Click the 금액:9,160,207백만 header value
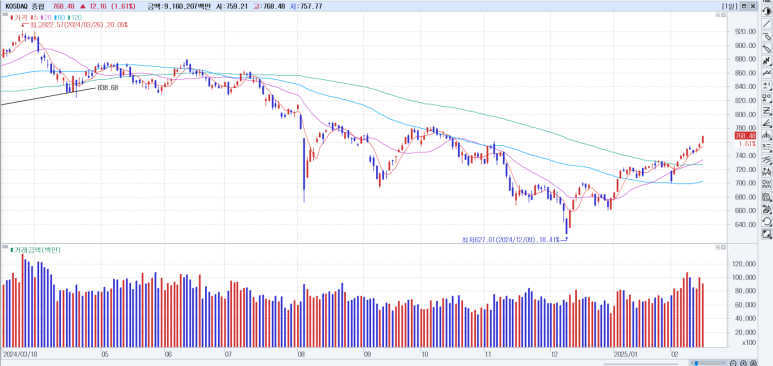This screenshot has height=366, width=773. tap(179, 6)
